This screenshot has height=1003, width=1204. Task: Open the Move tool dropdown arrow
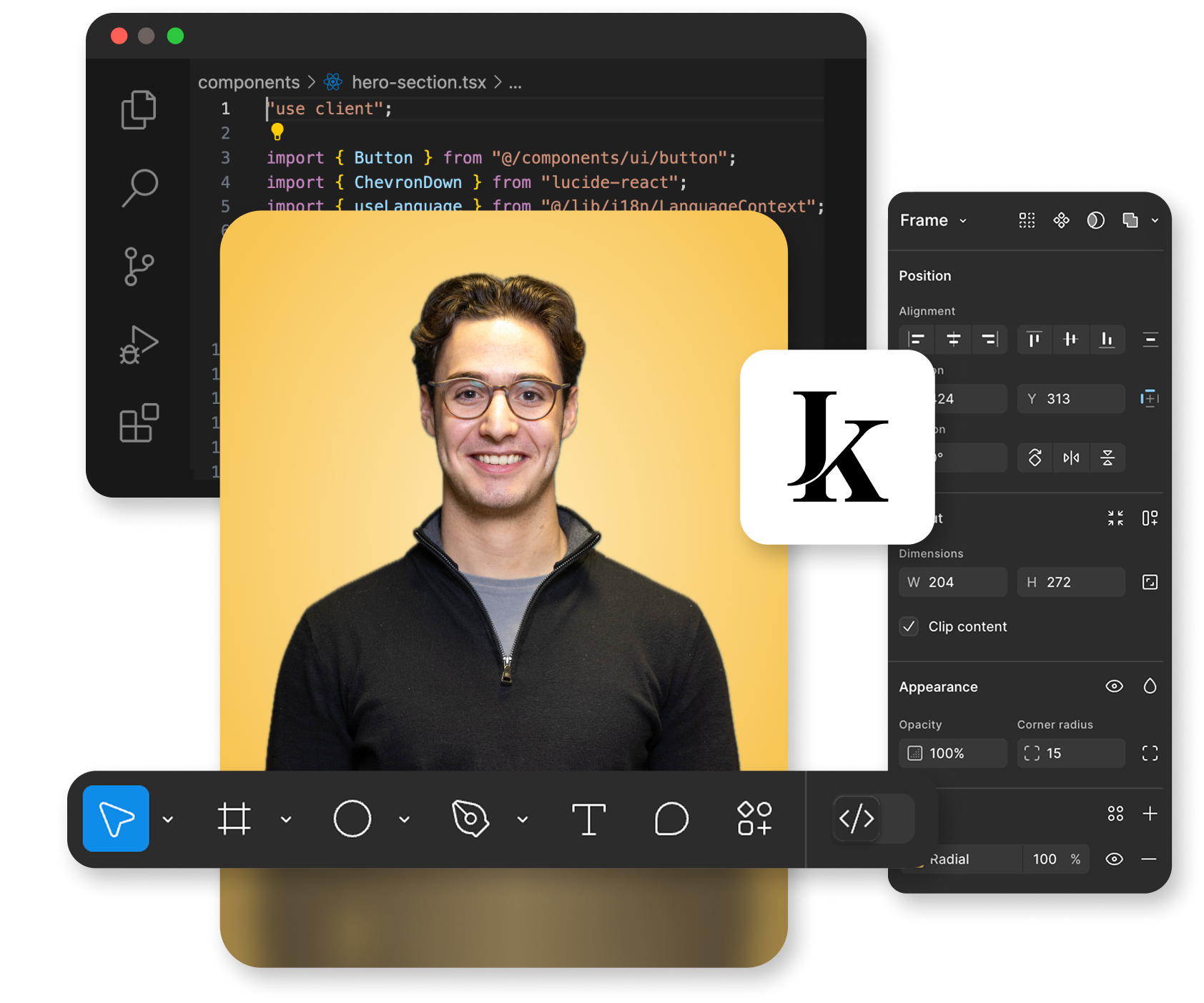pos(168,819)
